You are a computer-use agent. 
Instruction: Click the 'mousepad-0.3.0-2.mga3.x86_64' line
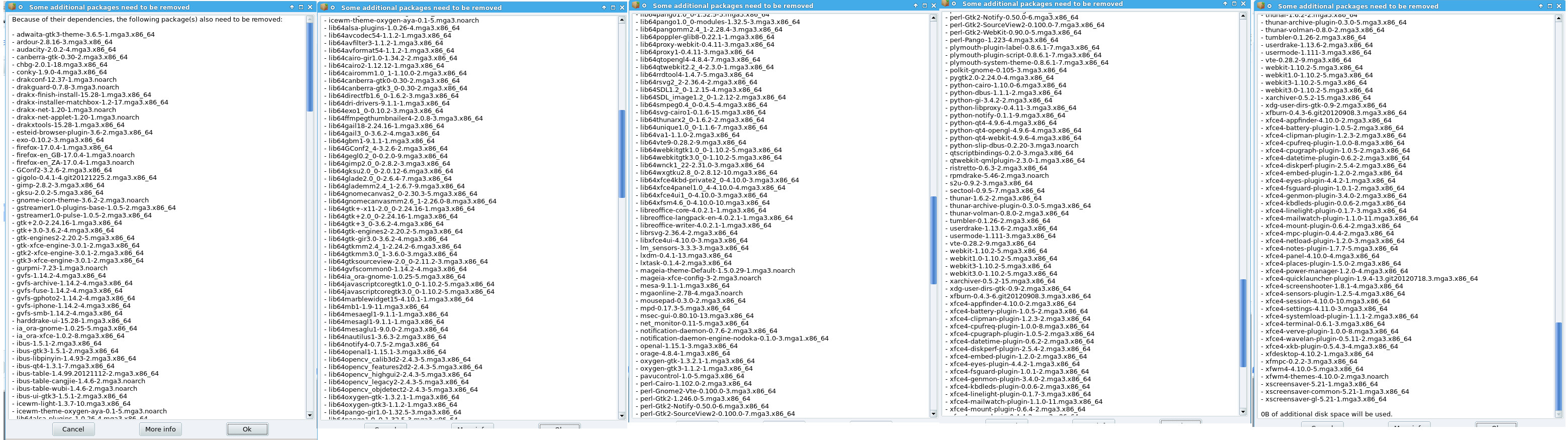(690, 301)
